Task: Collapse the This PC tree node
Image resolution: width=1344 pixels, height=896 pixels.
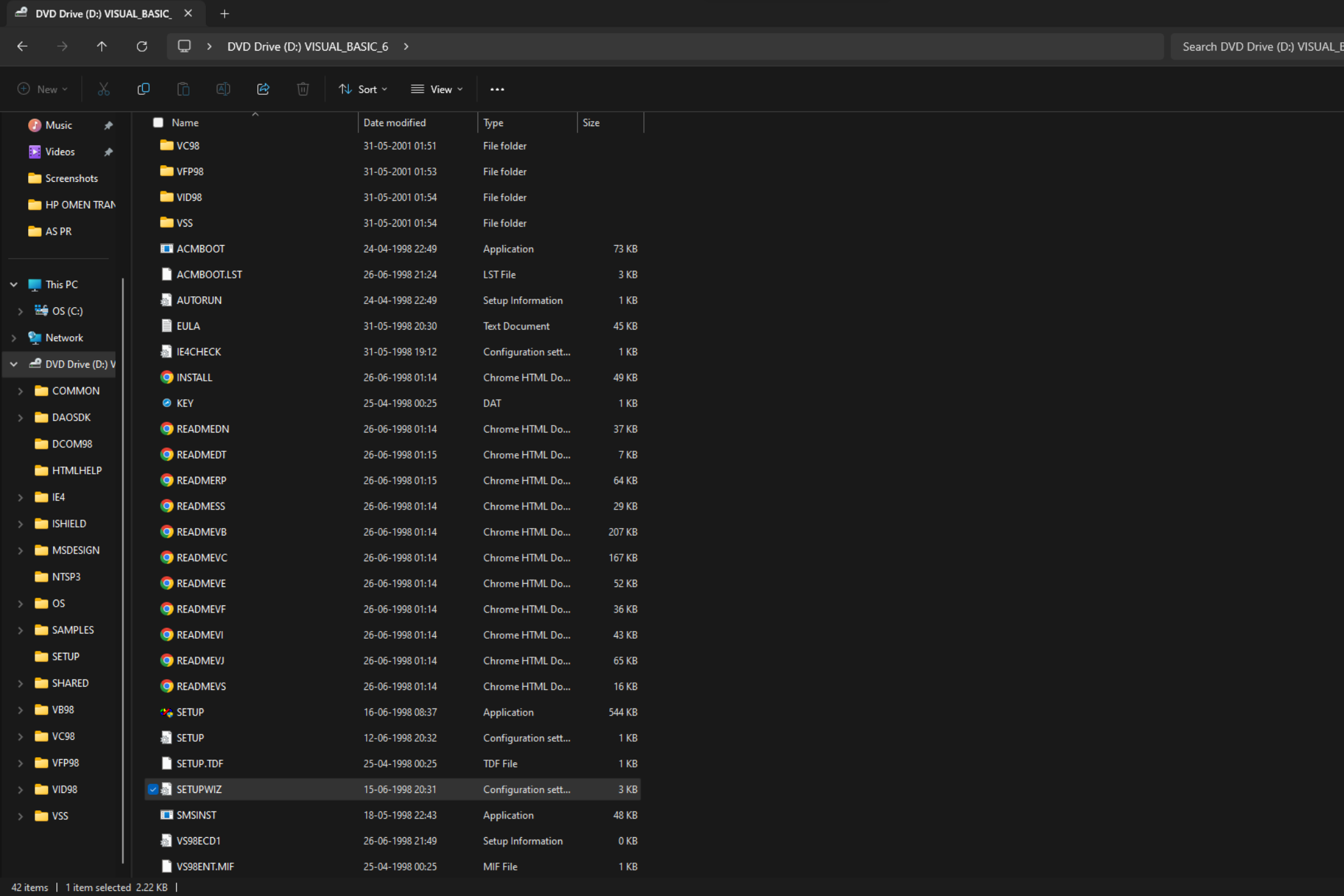Action: (x=13, y=284)
